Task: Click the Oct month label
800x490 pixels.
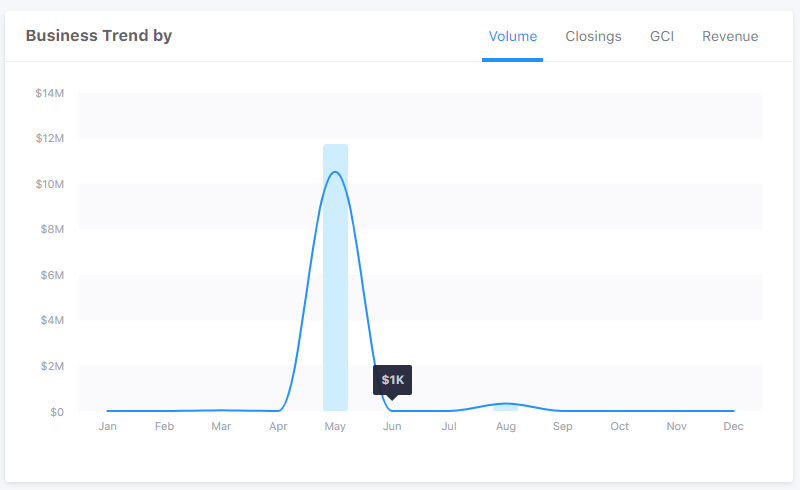Action: point(620,426)
